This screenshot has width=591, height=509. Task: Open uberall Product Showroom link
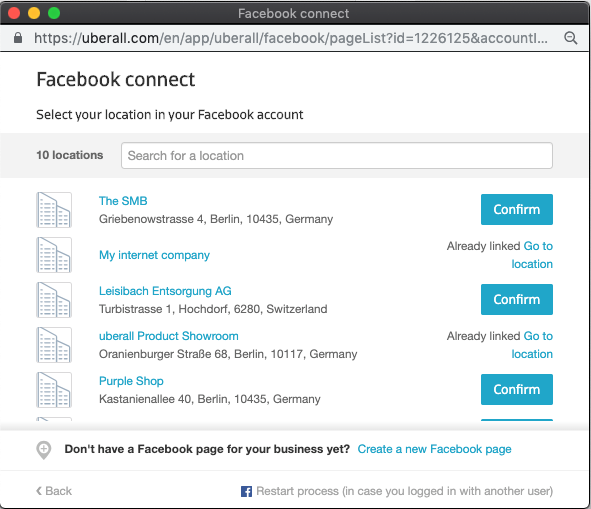click(168, 336)
